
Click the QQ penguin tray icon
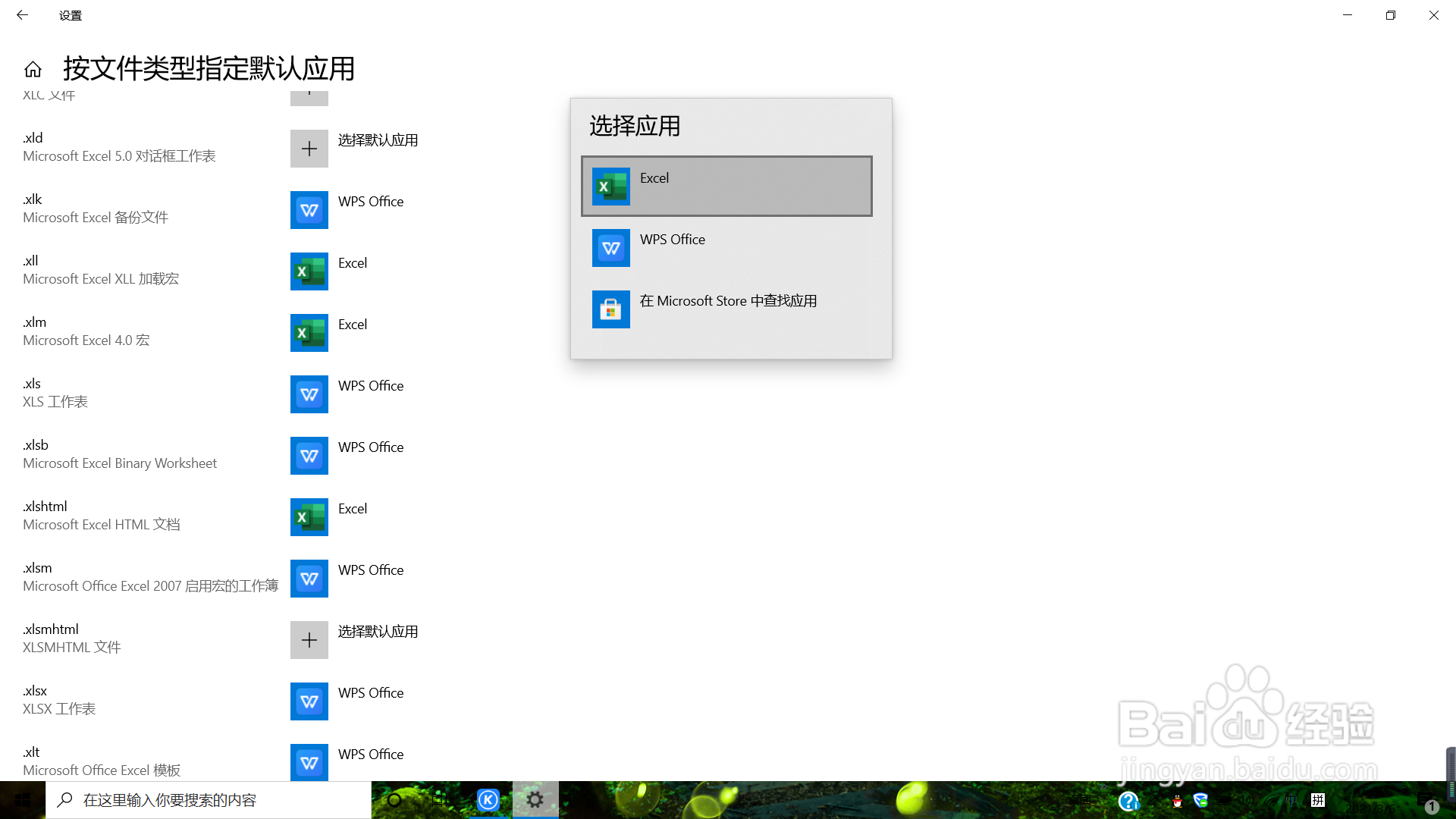[1177, 801]
